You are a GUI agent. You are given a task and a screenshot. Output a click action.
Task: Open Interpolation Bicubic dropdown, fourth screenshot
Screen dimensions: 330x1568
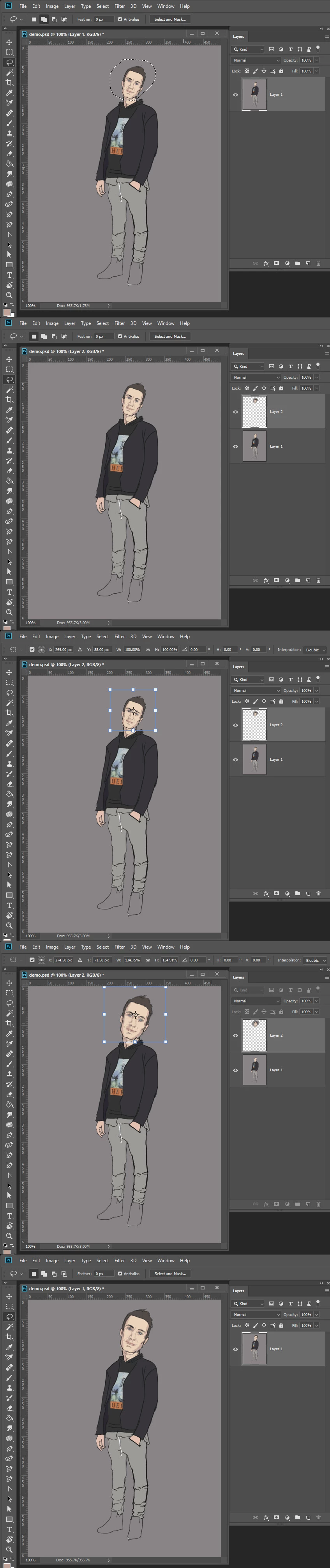(x=315, y=960)
